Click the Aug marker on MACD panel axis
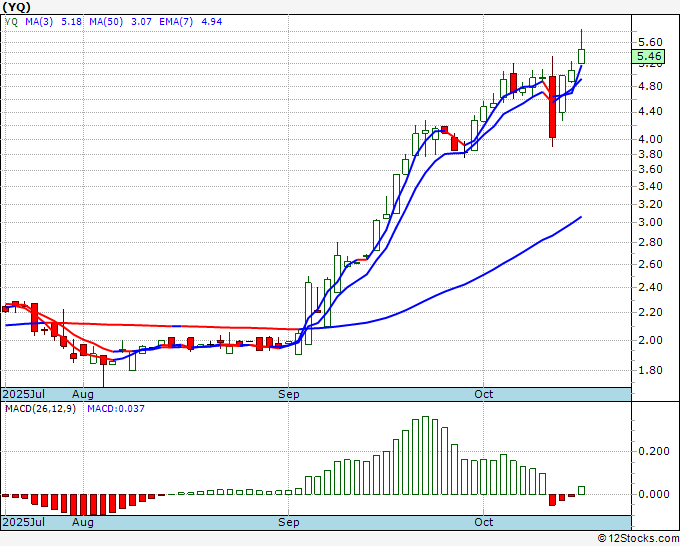This screenshot has width=680, height=546. pyautogui.click(x=83, y=523)
